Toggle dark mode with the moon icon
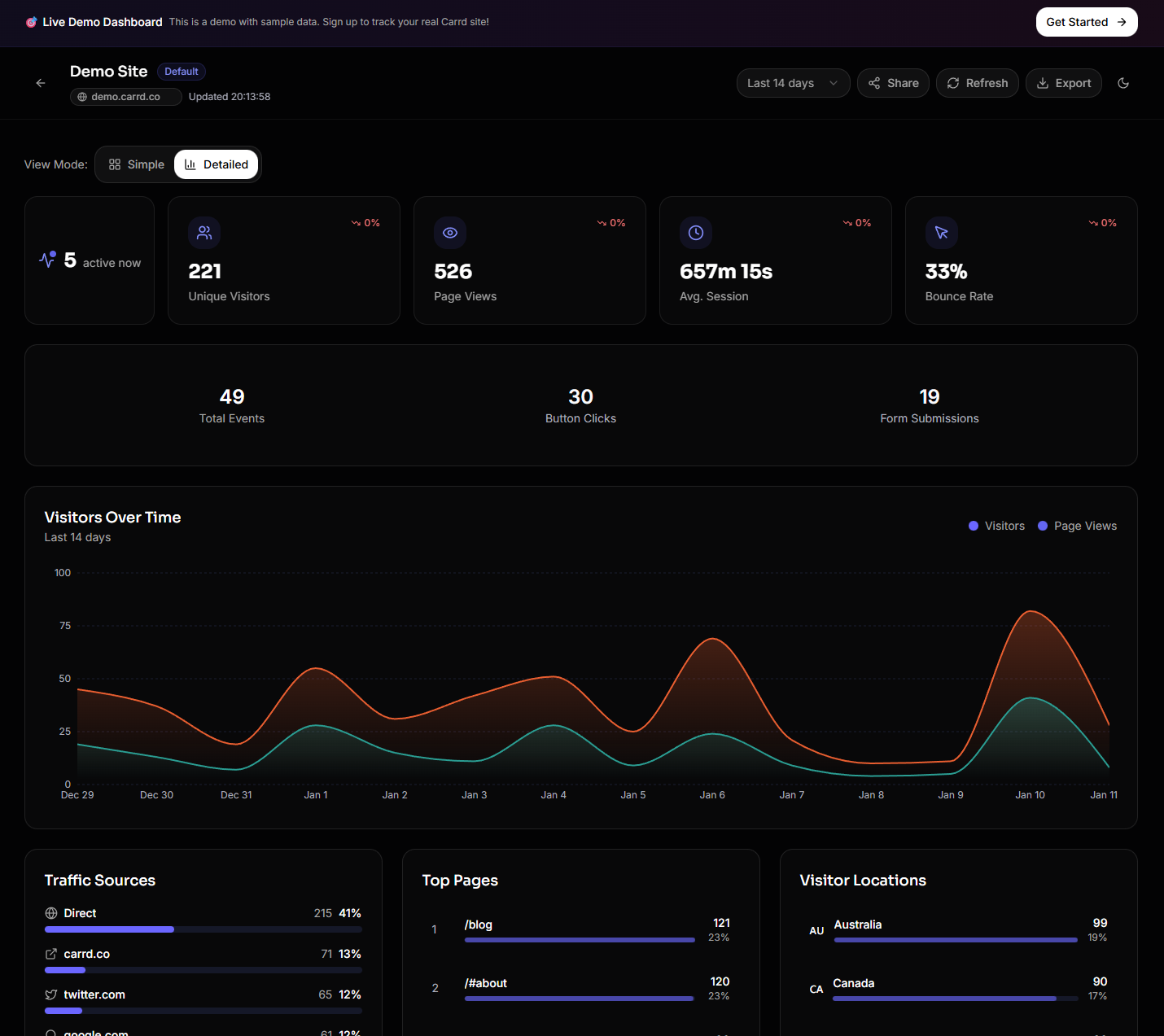 (x=1123, y=83)
